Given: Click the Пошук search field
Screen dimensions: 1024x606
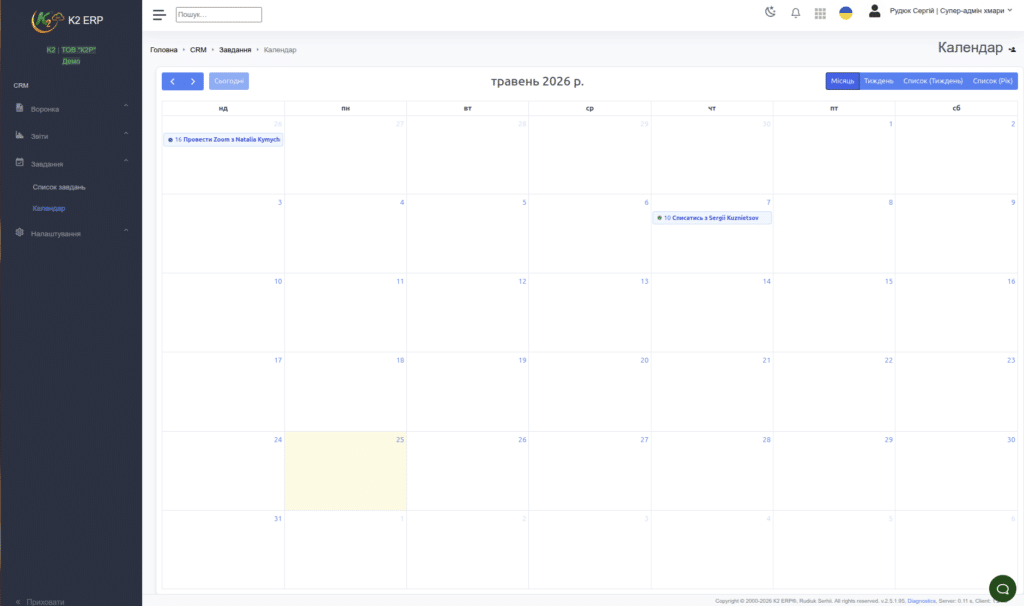Looking at the screenshot, I should (x=219, y=14).
